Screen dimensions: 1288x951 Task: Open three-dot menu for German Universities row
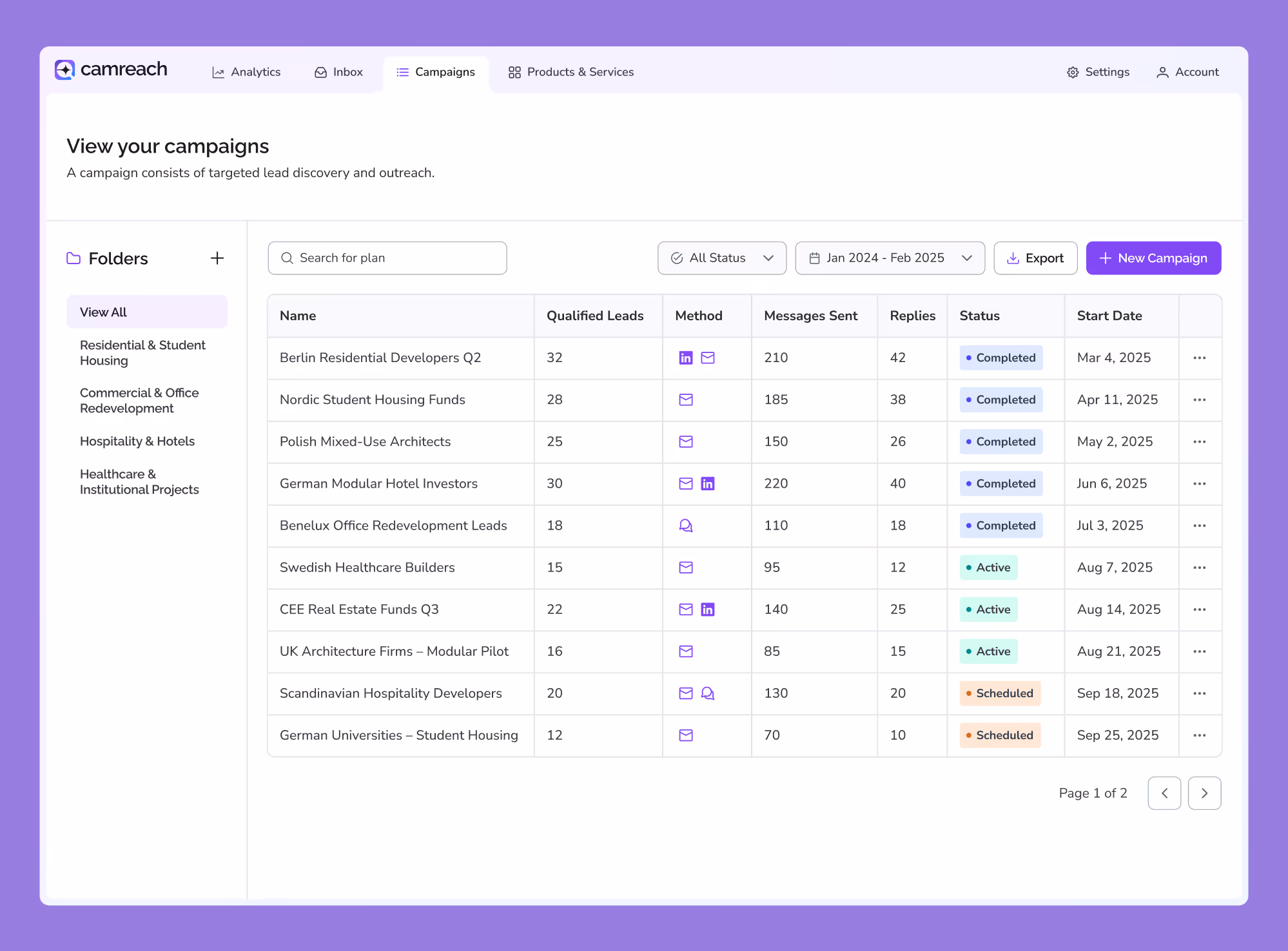coord(1199,735)
